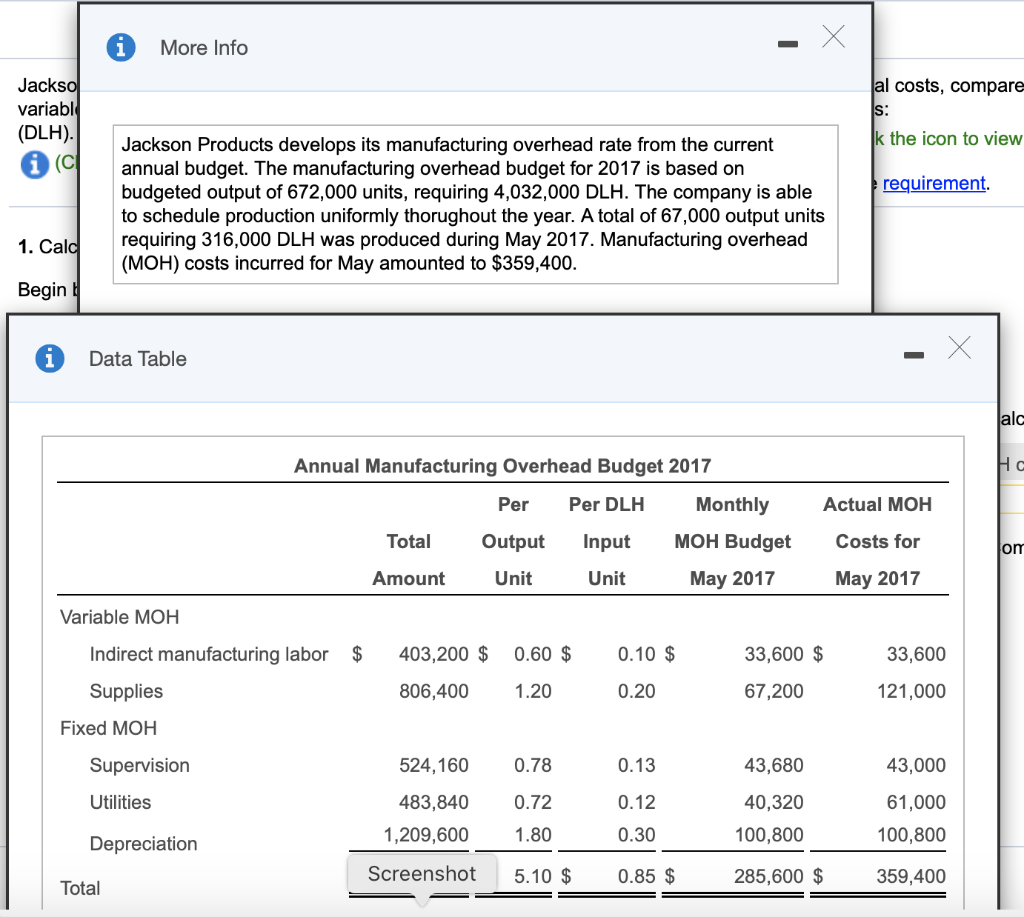This screenshot has width=1024, height=917.
Task: Click the info icon on the More Info header
Action: (118, 47)
